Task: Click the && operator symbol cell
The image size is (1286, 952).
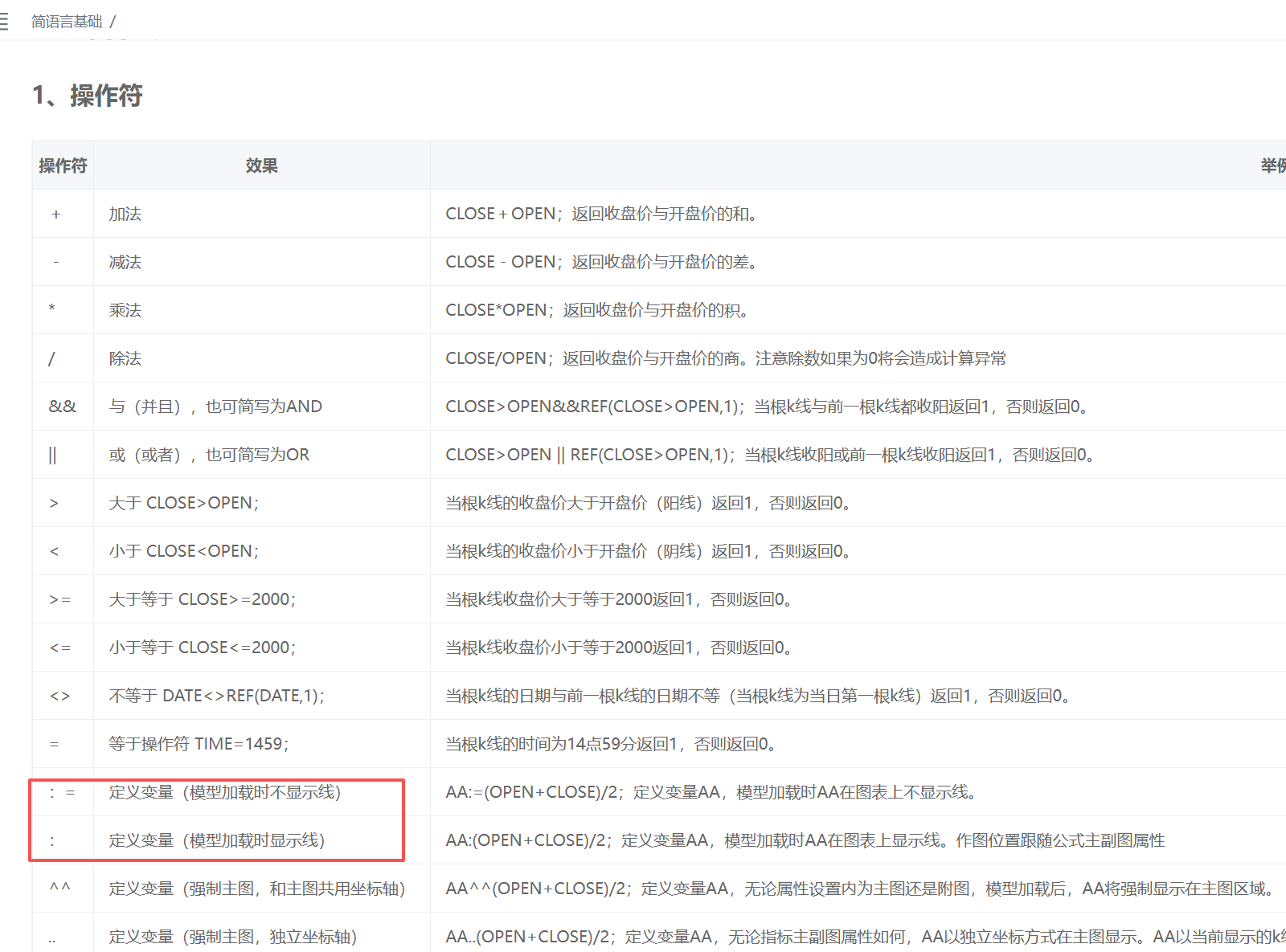Action: [x=62, y=407]
